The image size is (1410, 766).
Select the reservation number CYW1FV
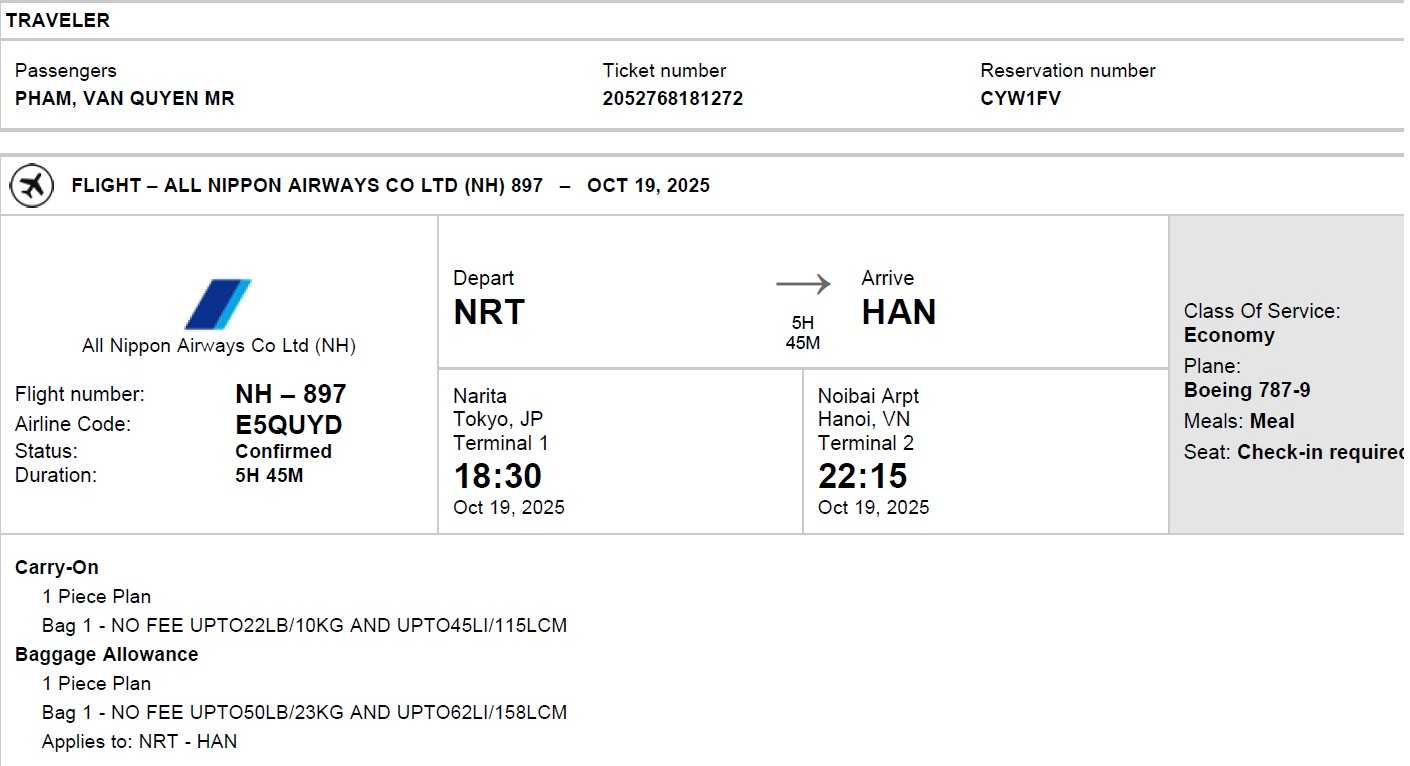tap(1020, 99)
